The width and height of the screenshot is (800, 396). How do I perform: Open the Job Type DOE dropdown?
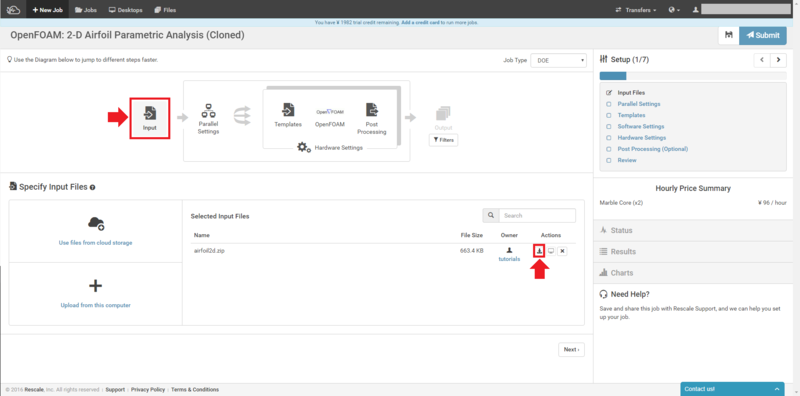(x=558, y=60)
